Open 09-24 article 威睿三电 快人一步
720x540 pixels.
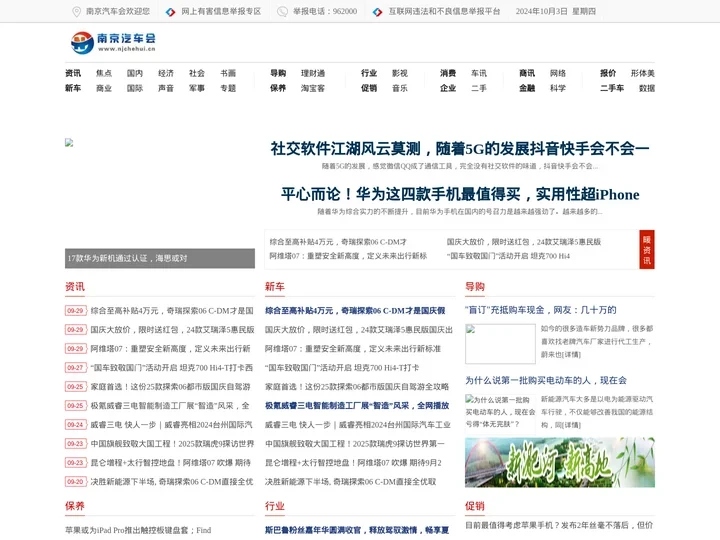[x=171, y=425]
